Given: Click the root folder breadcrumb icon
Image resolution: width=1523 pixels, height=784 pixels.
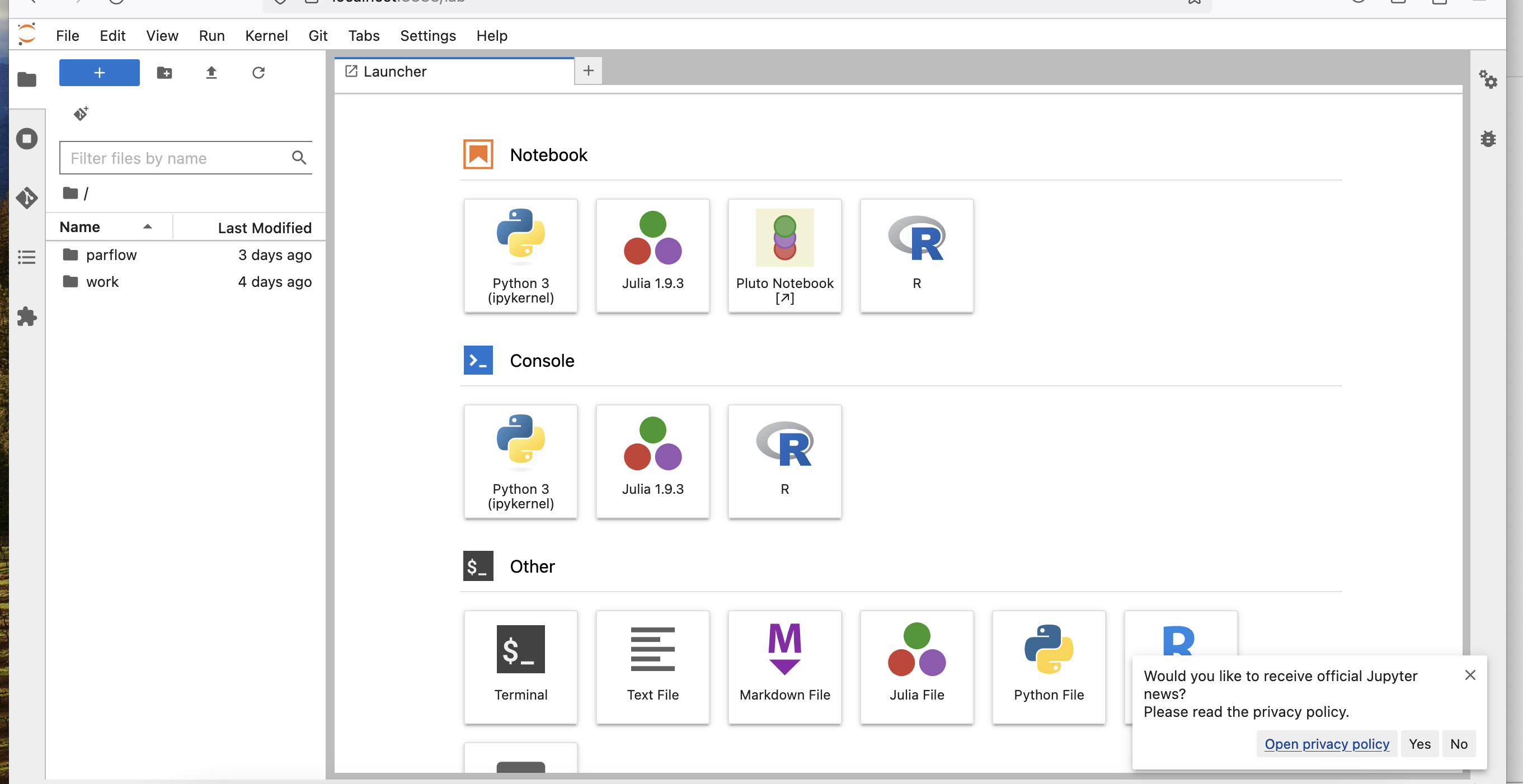Looking at the screenshot, I should tap(70, 193).
